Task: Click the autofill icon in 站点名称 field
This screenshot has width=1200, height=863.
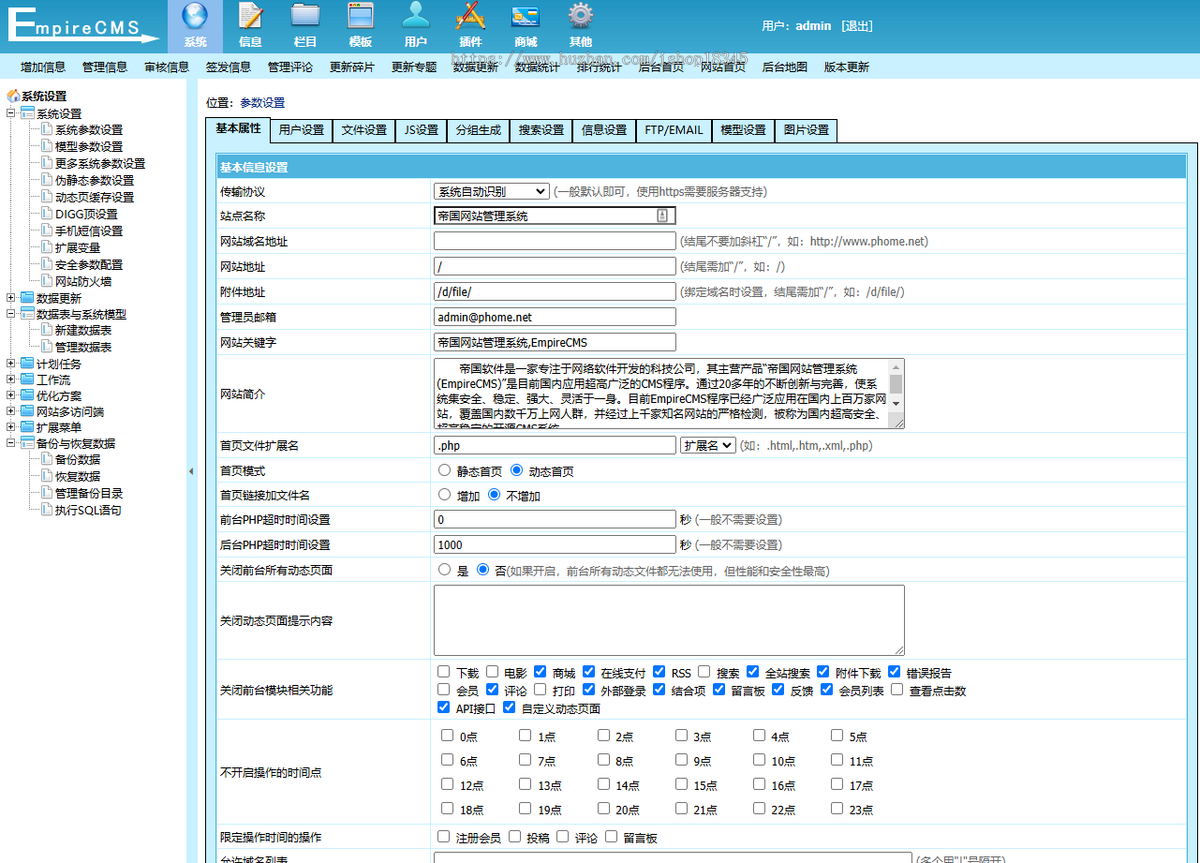Action: (x=662, y=216)
